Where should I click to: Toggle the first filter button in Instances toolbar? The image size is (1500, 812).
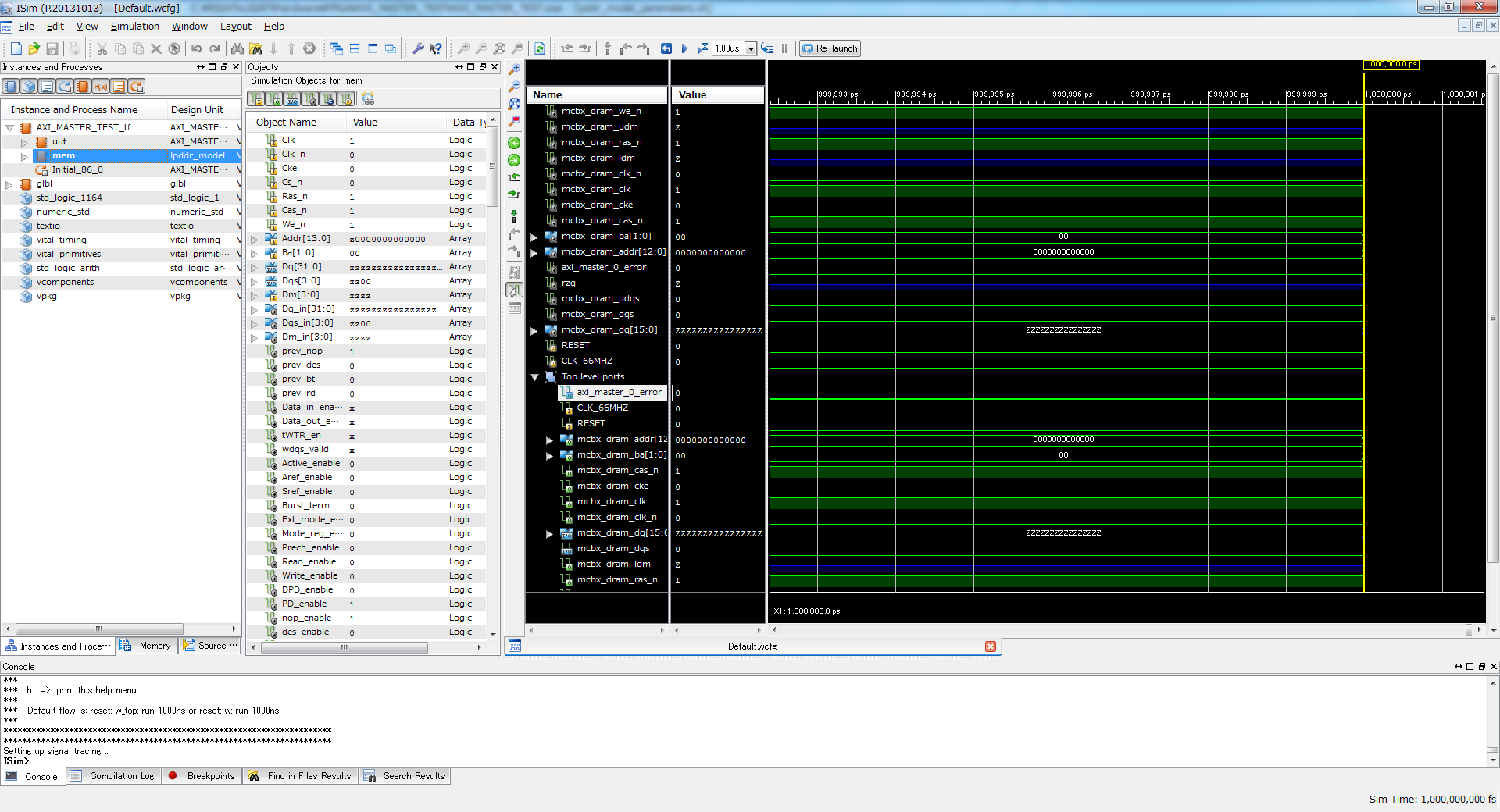point(12,87)
